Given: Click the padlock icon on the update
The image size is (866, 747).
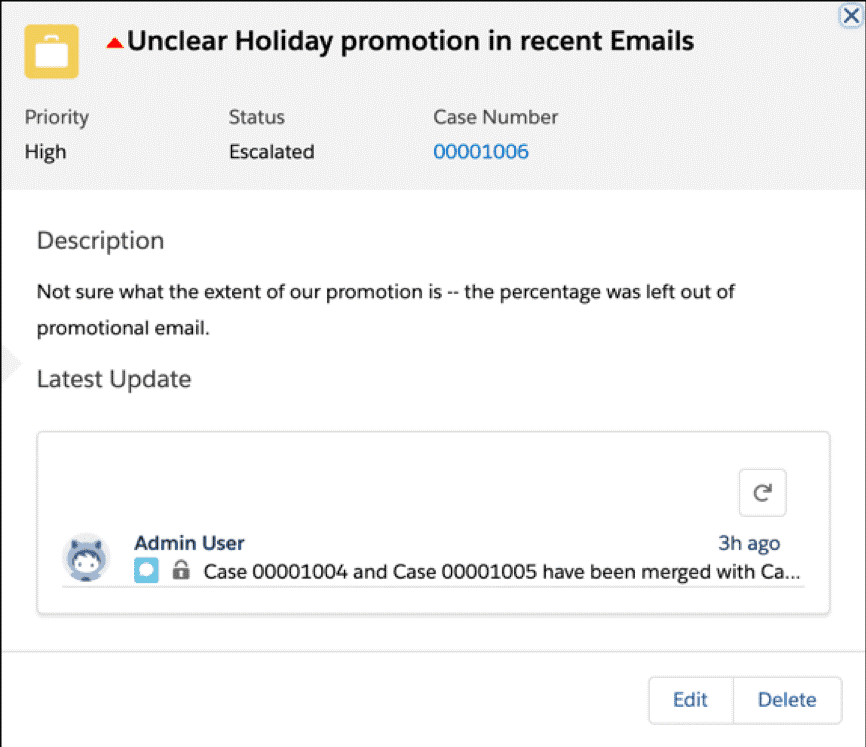Looking at the screenshot, I should tap(181, 571).
